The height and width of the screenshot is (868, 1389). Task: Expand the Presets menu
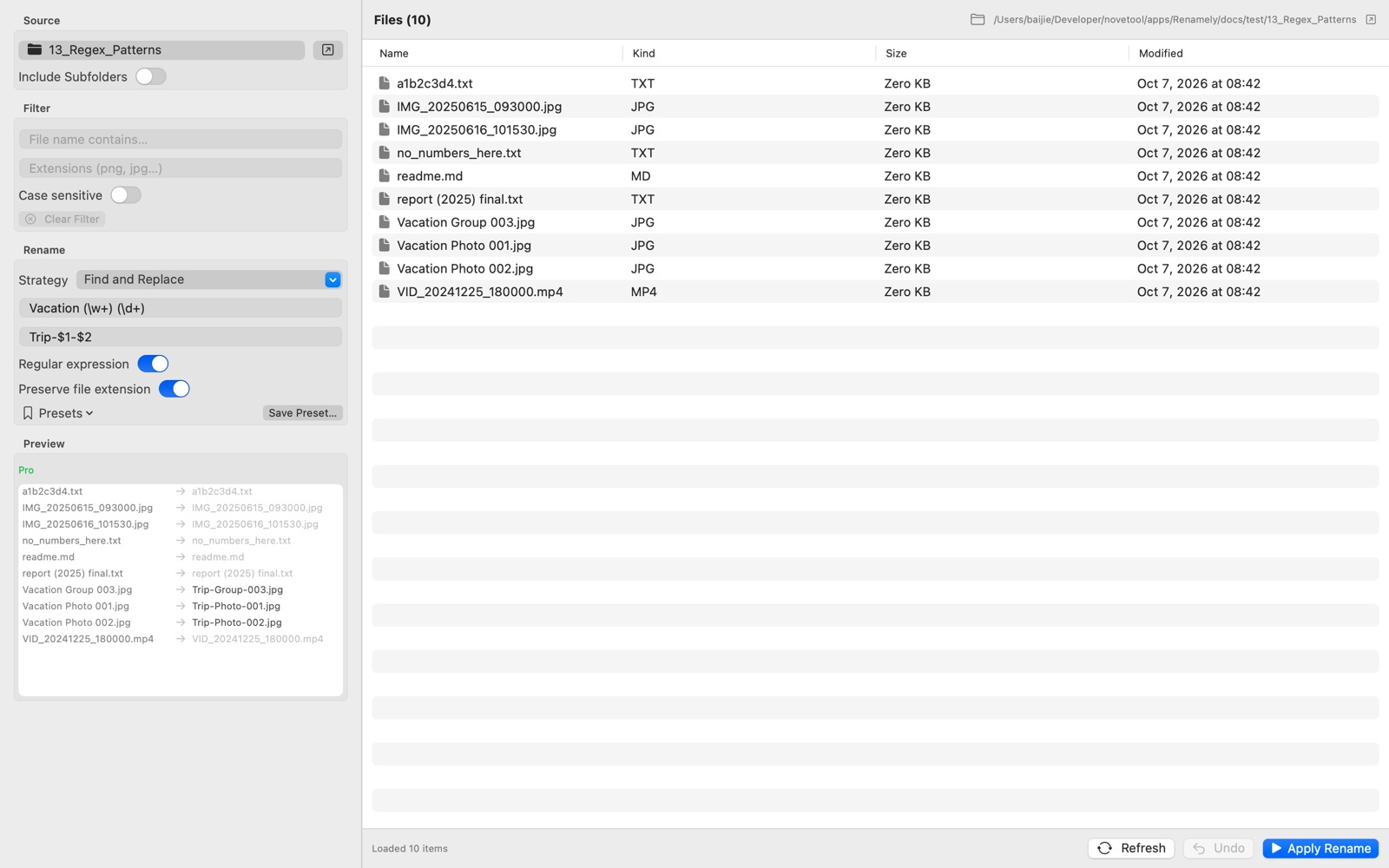[x=58, y=413]
